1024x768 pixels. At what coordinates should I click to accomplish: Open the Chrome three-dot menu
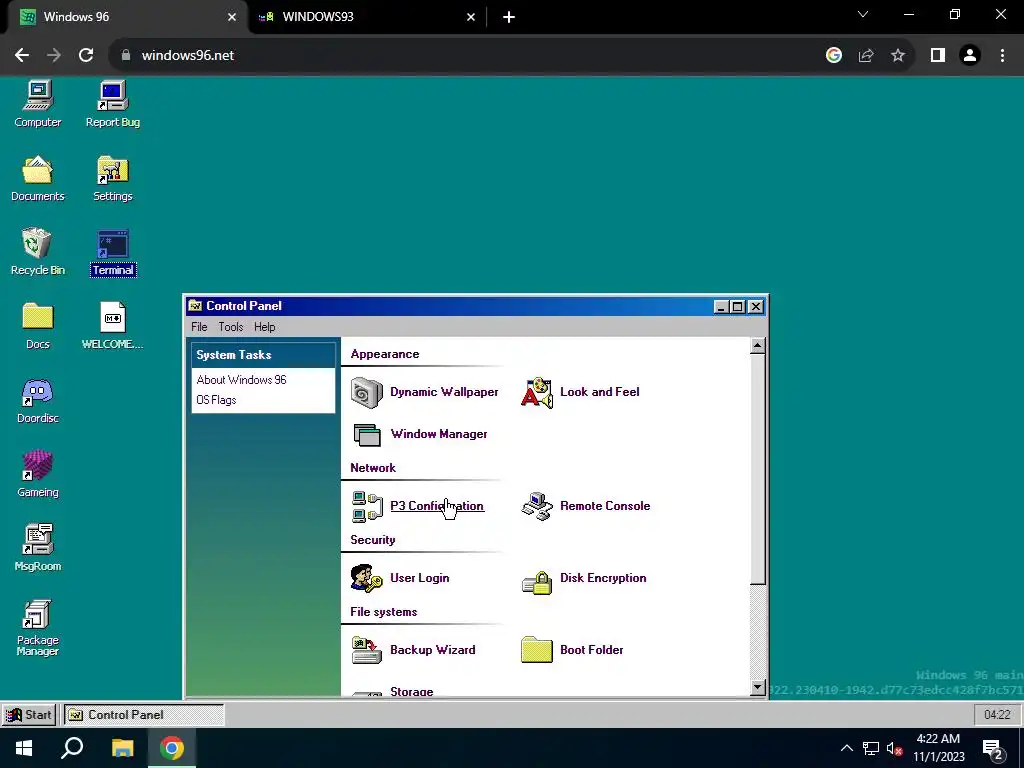coord(1002,56)
